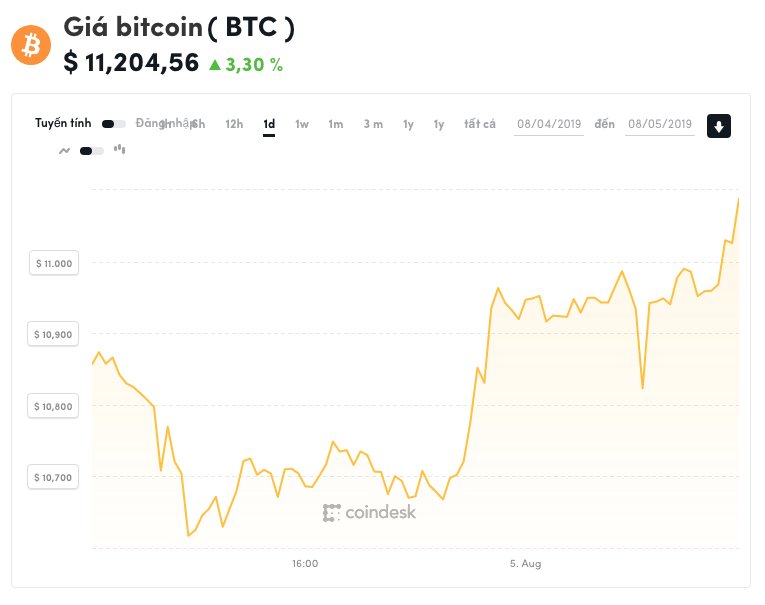Switch to the 1m time range
Image resolution: width=765 pixels, height=605 pixels.
(336, 124)
